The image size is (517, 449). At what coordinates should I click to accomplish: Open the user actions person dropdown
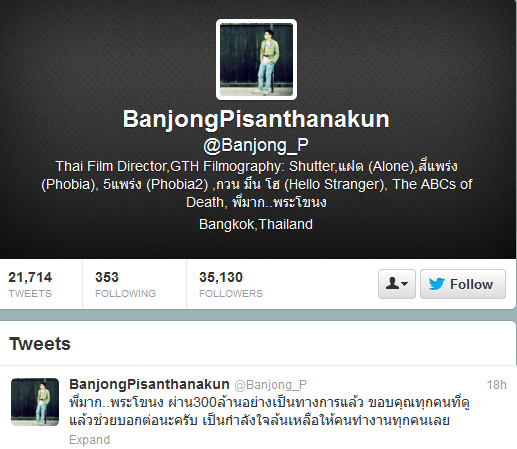tap(397, 284)
